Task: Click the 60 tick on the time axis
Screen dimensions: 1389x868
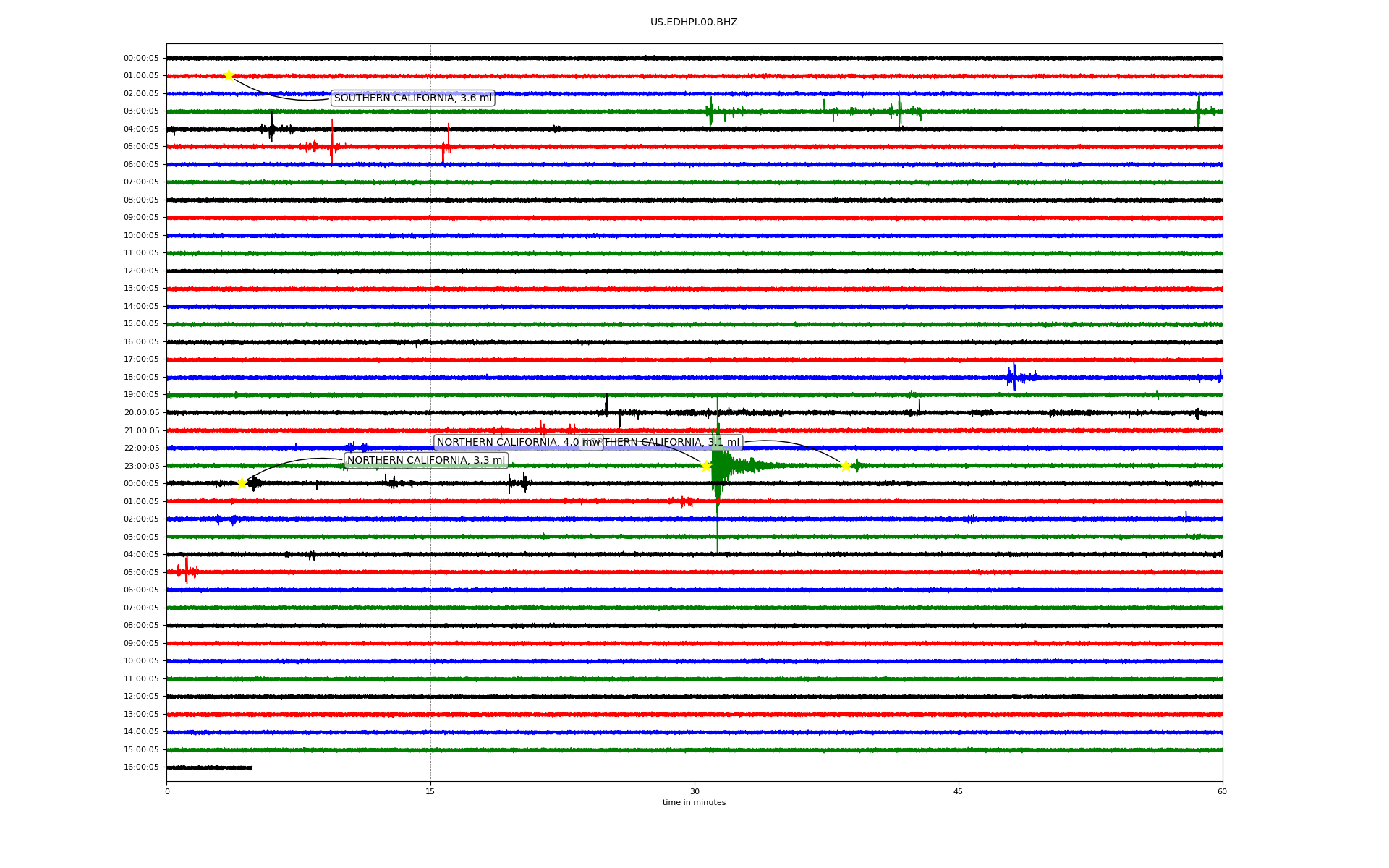Action: (1222, 791)
